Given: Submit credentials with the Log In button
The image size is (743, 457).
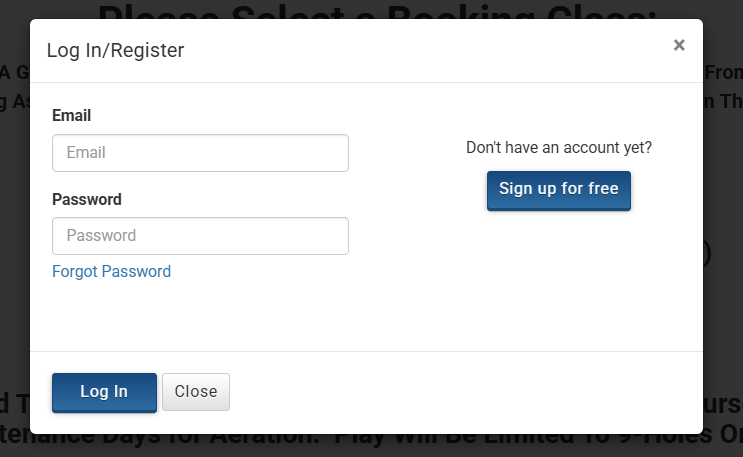Looking at the screenshot, I should [104, 392].
